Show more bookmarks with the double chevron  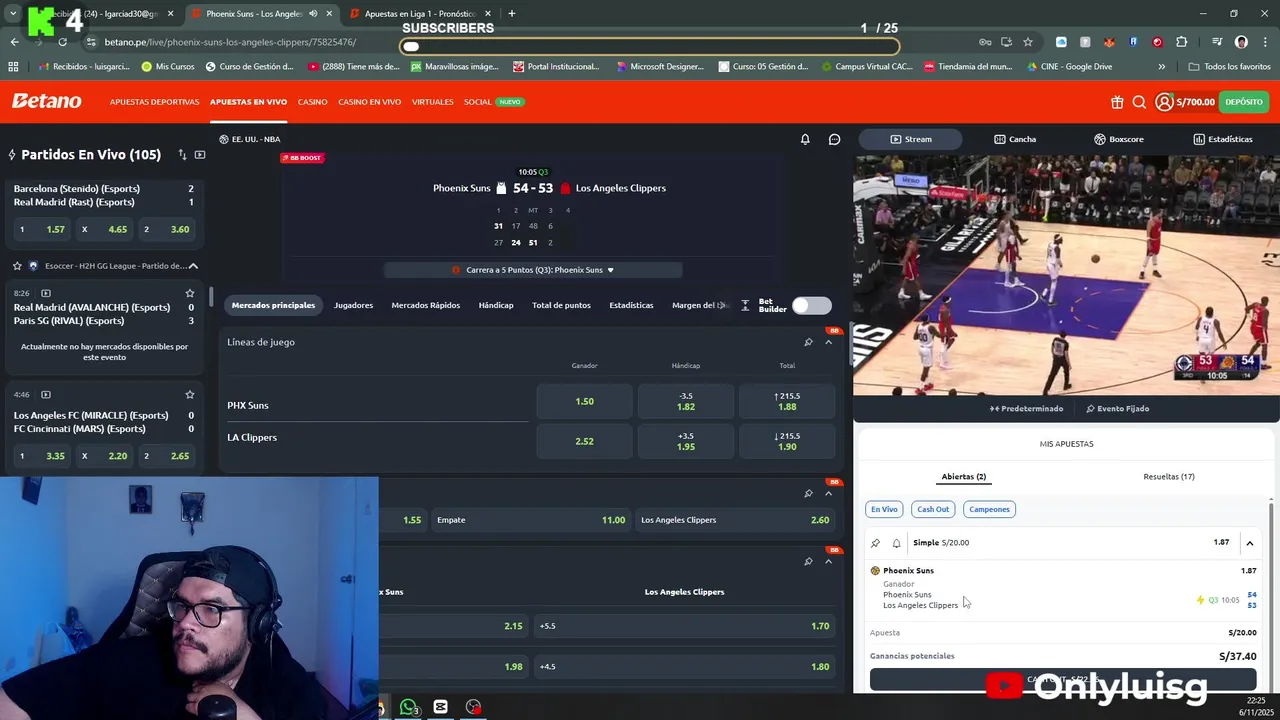point(1161,67)
